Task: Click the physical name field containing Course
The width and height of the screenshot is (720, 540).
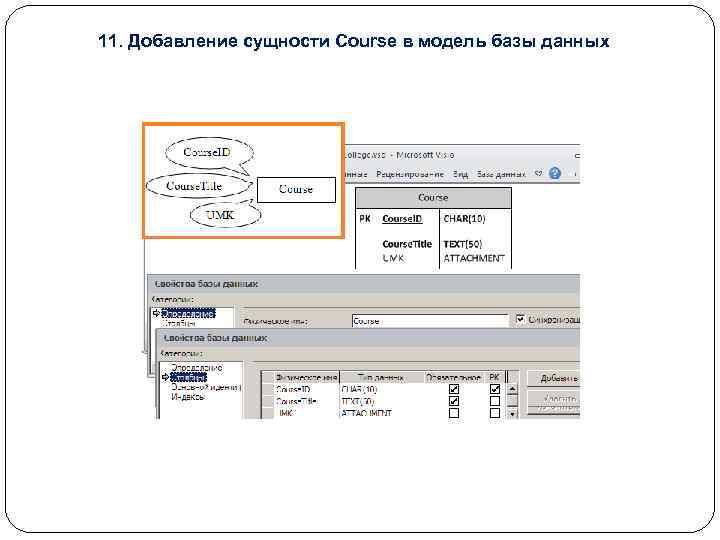Action: [430, 321]
